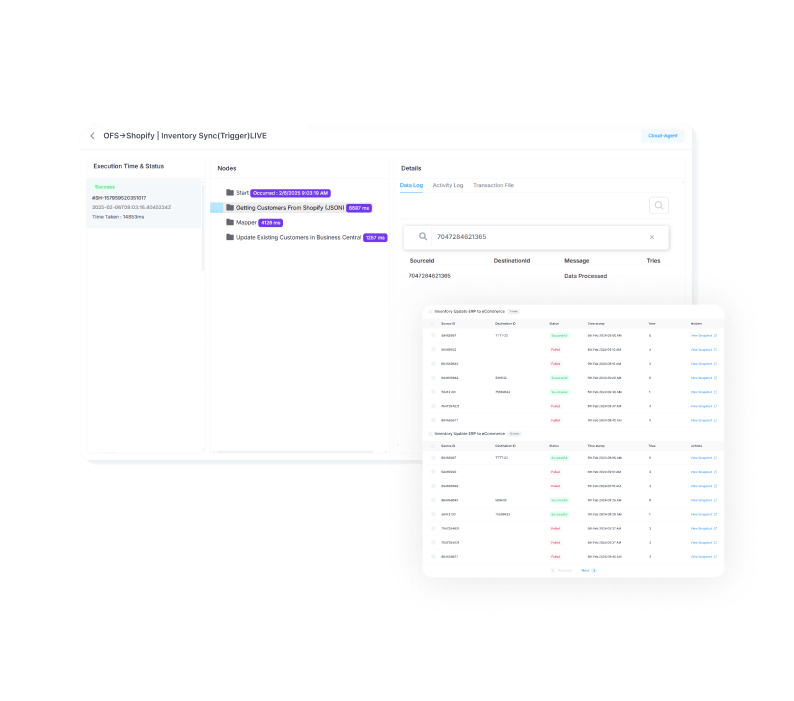
Task: Select the Start node label
Action: tap(242, 193)
